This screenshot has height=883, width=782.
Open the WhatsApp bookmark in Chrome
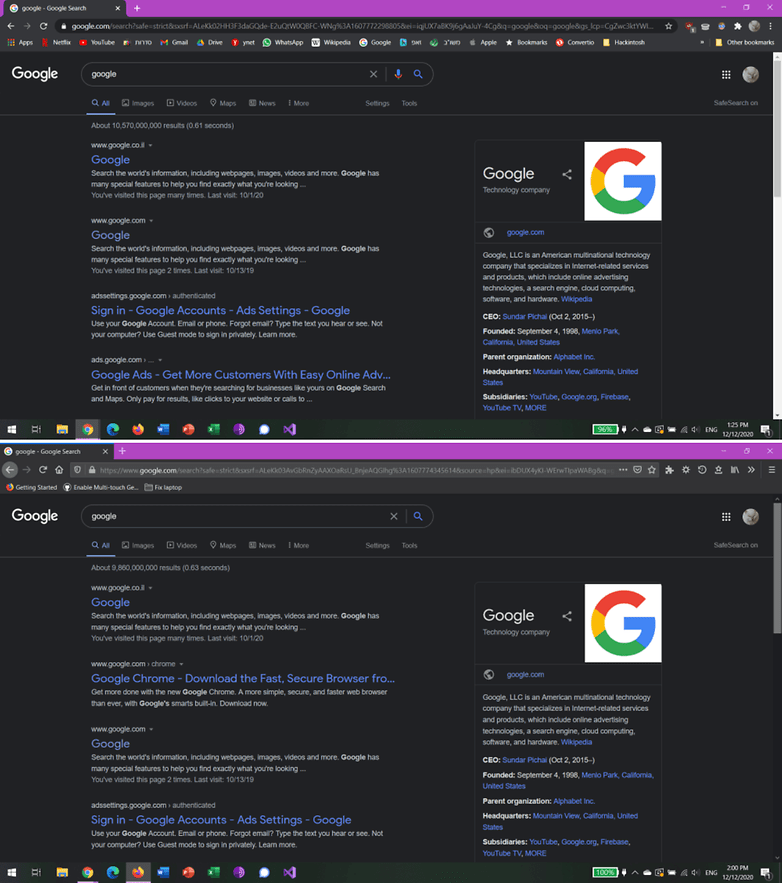point(283,42)
